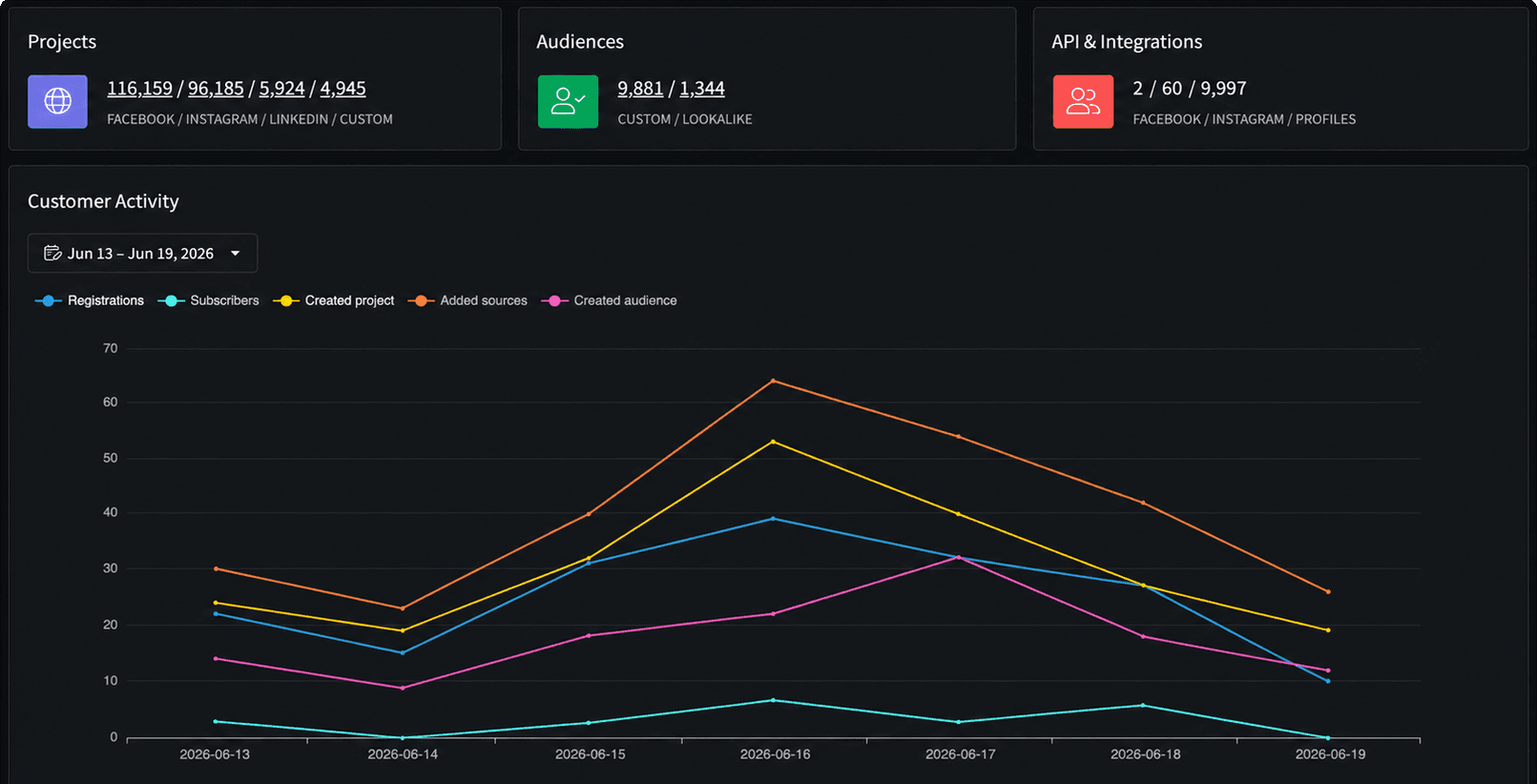Click the Added sources point on 2026-06-19
This screenshot has height=784, width=1537.
coord(1328,592)
